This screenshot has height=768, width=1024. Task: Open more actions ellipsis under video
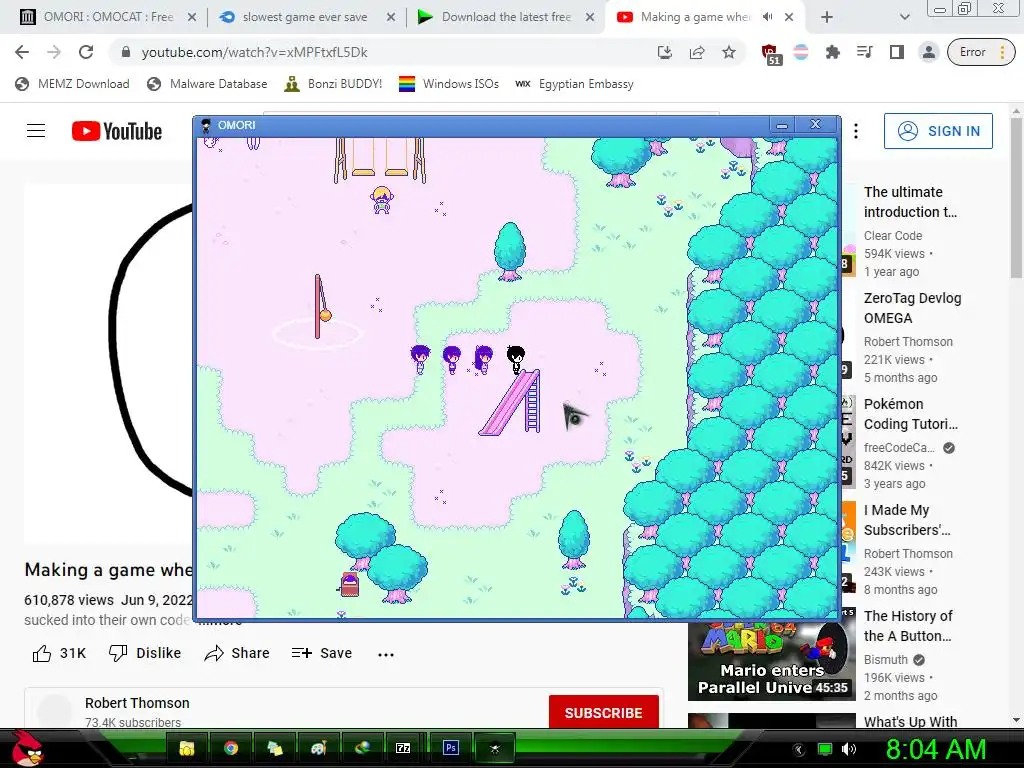[x=386, y=654]
